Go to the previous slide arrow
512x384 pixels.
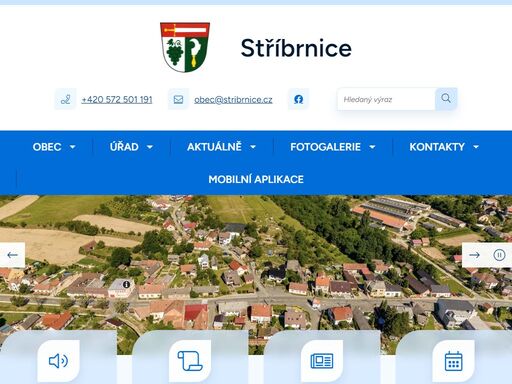coord(12,255)
